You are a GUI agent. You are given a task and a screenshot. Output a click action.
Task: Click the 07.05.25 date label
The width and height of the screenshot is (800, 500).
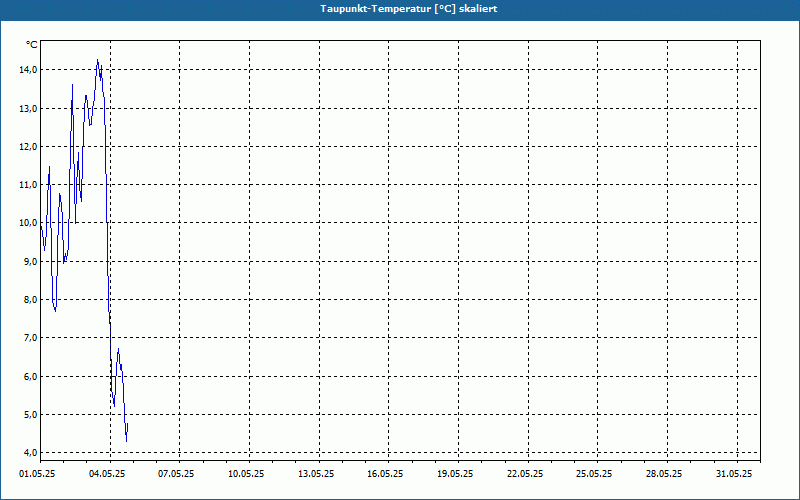(x=176, y=474)
